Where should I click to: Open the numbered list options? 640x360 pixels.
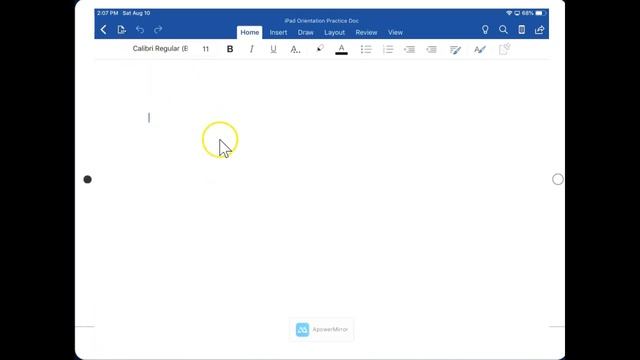pos(388,49)
